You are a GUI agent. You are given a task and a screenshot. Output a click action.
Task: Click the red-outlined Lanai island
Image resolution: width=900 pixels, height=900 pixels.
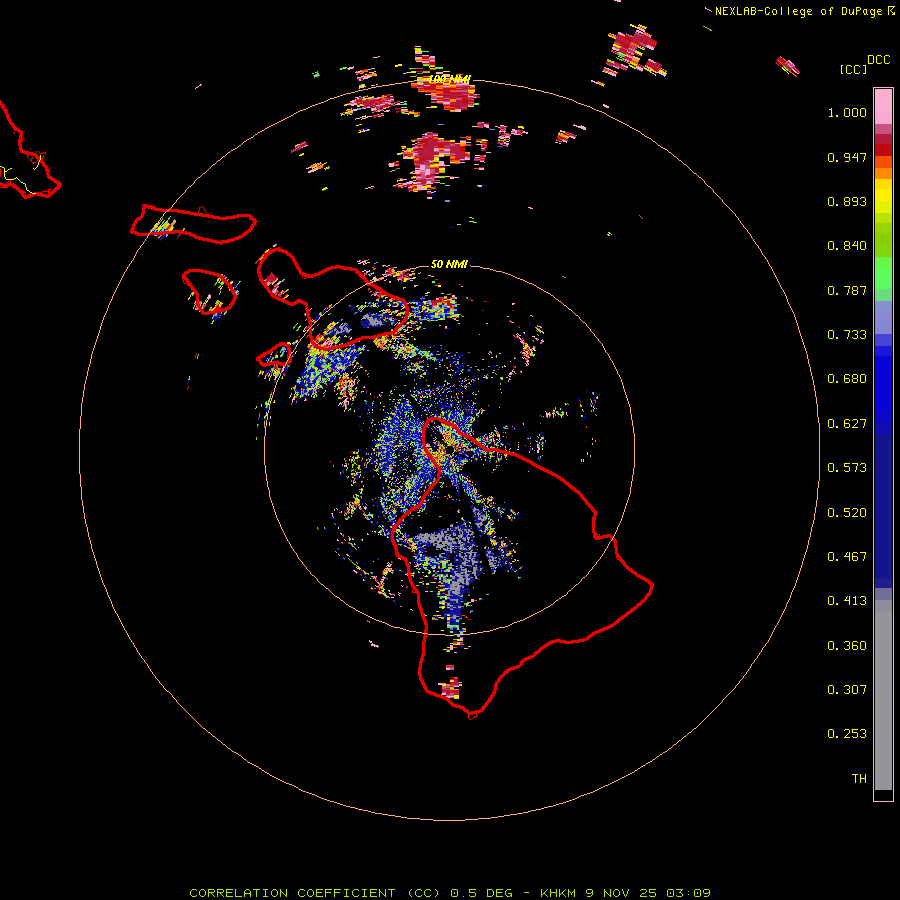click(210, 292)
